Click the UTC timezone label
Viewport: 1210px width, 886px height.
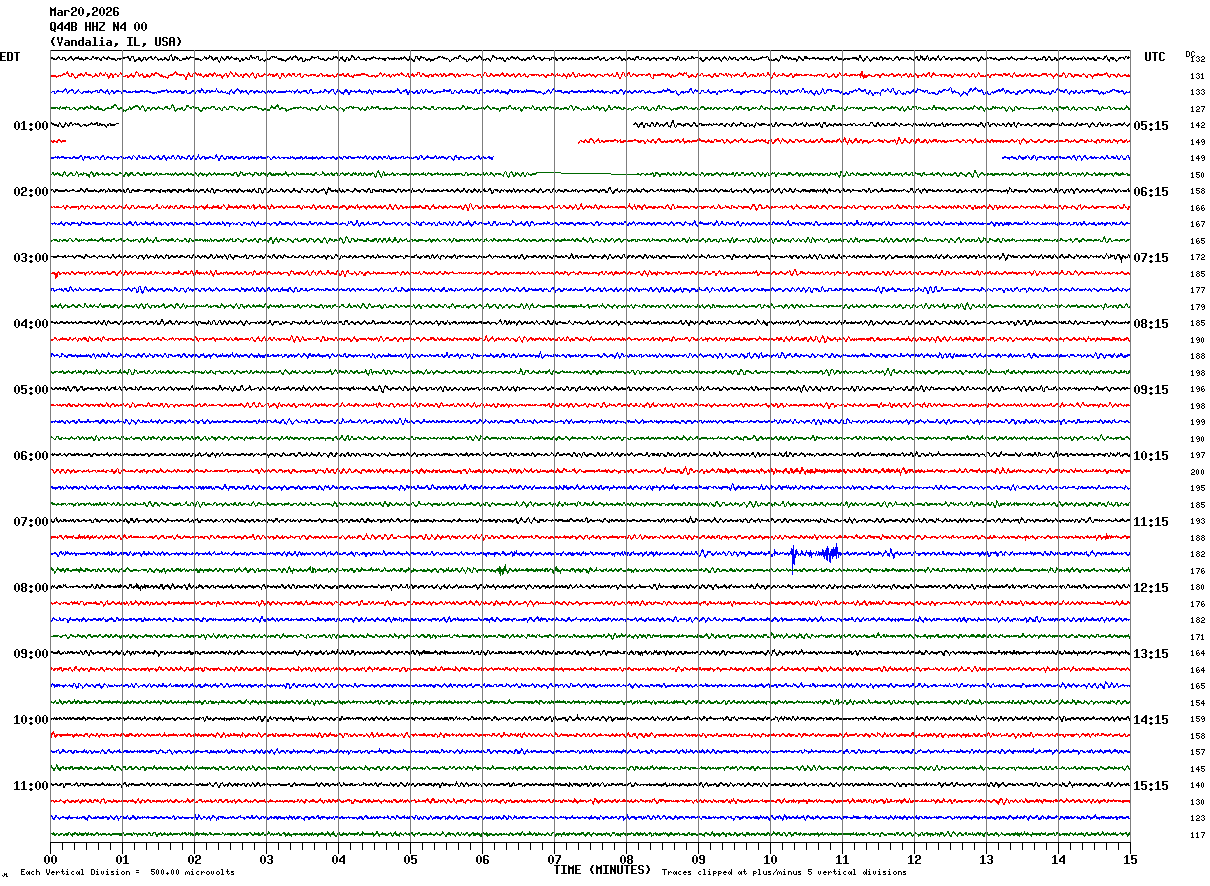[x=1155, y=57]
